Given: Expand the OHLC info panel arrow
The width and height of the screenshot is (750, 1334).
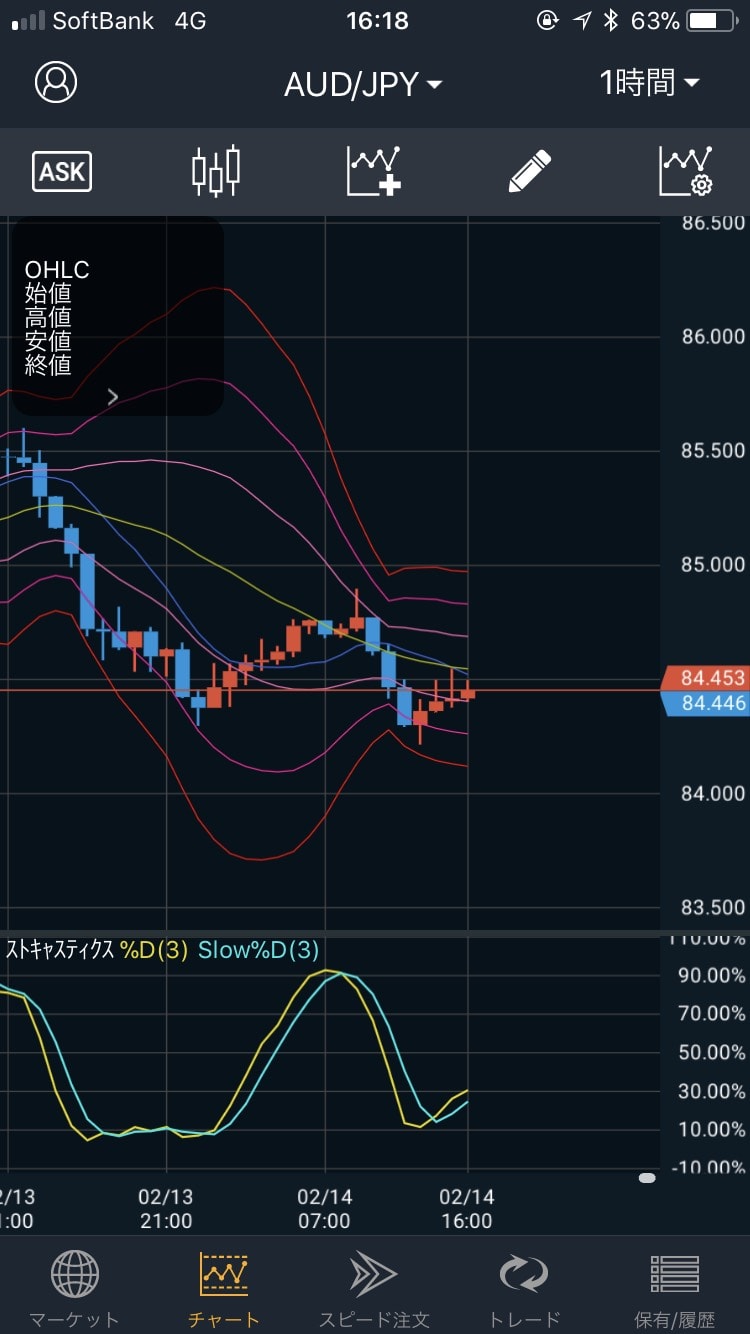Looking at the screenshot, I should point(113,397).
